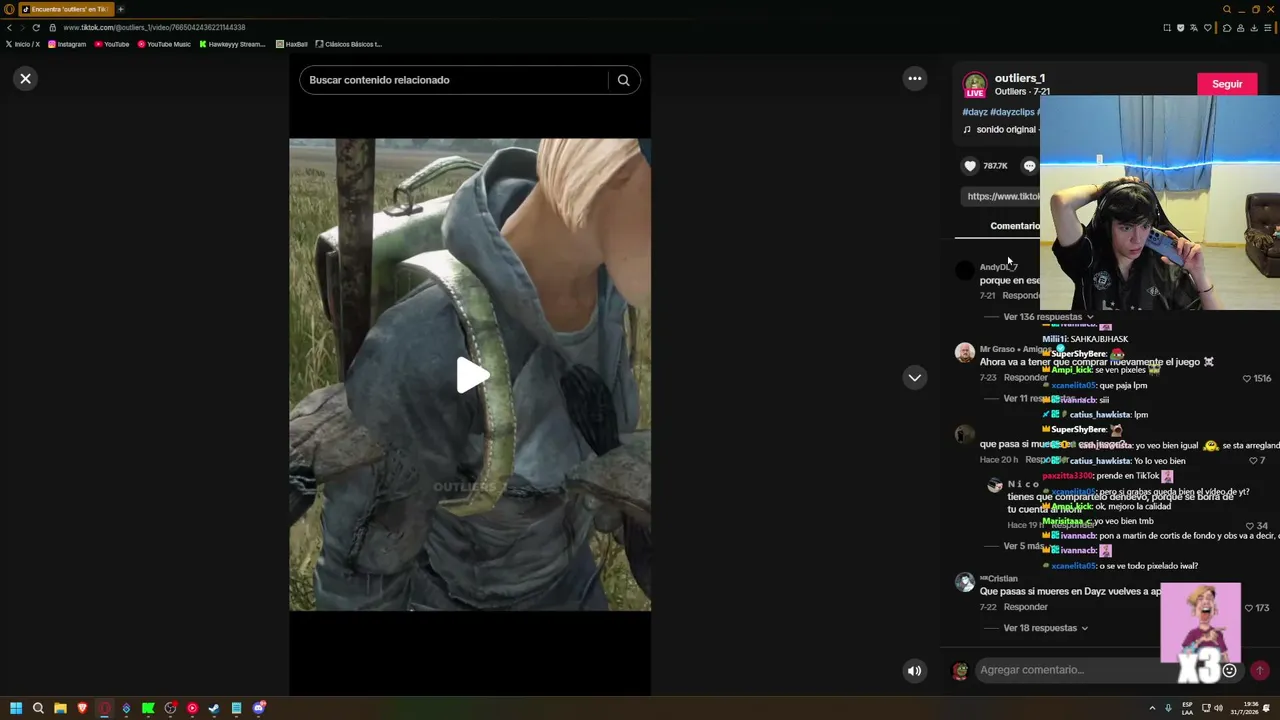Open outliers_1 live profile avatar
Image resolution: width=1280 pixels, height=720 pixels.
coord(975,84)
